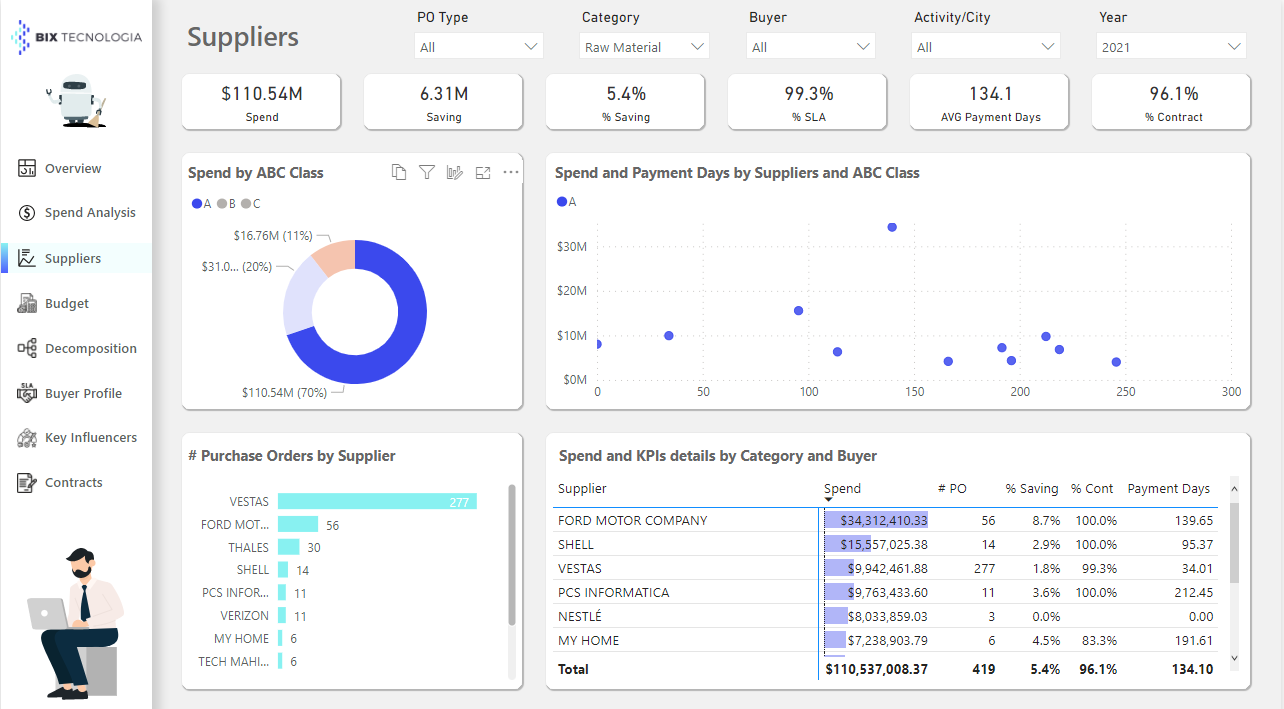The image size is (1284, 709).
Task: Open the PO Type dropdown
Action: [x=478, y=45]
